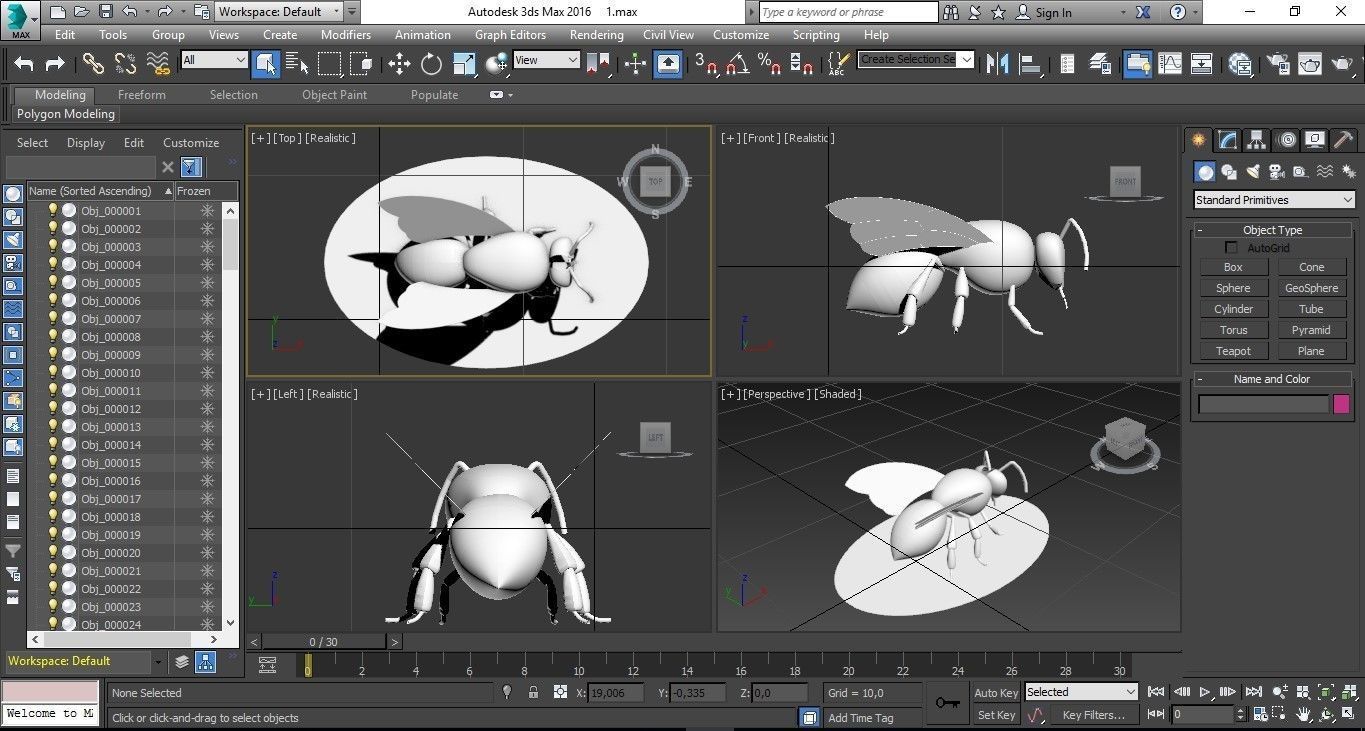Switch to the Object Paint ribbon tab
1365x731 pixels.
(335, 95)
